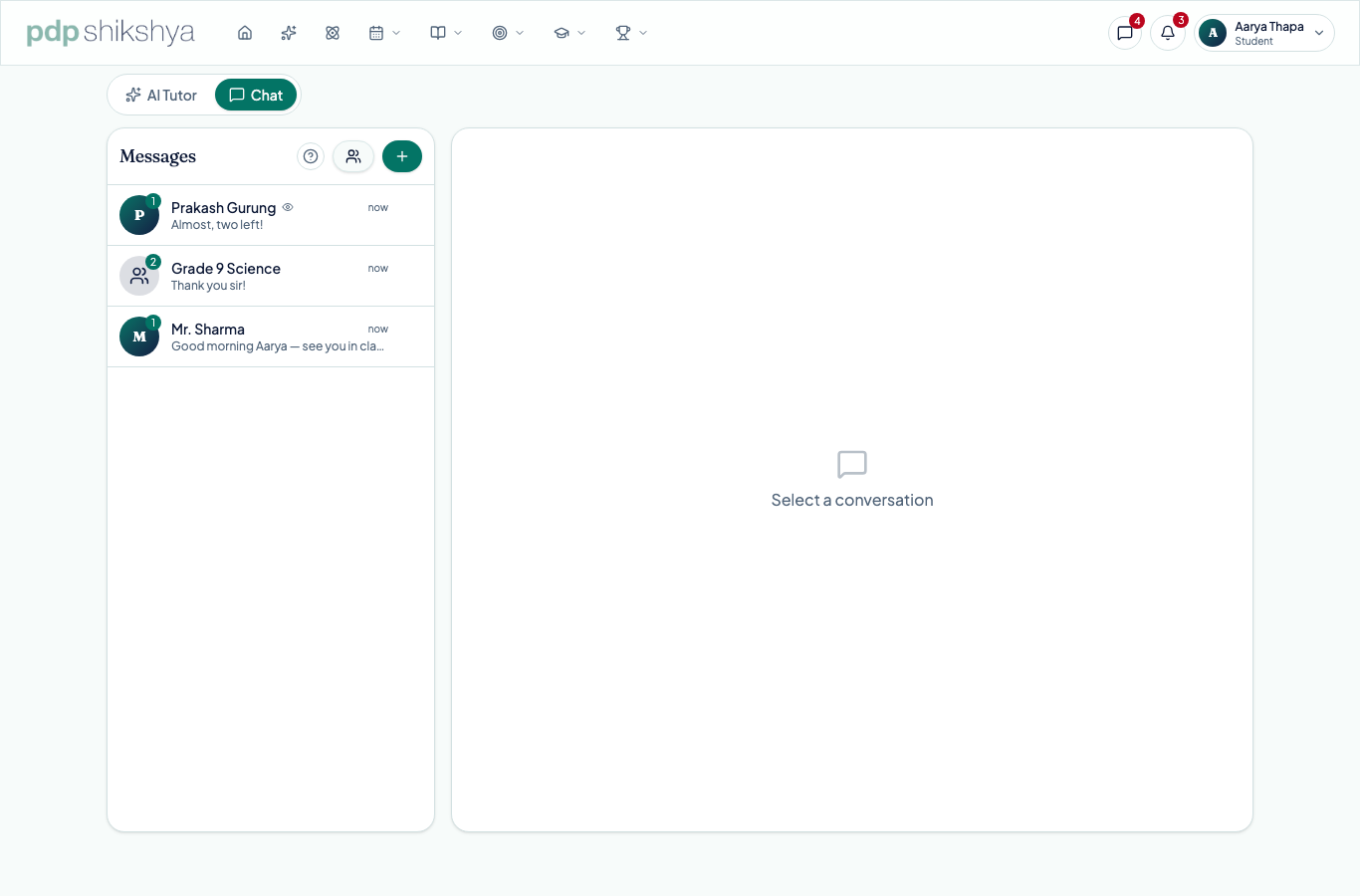This screenshot has height=896, width=1360.
Task: Select the Chat tab
Action: click(x=256, y=96)
